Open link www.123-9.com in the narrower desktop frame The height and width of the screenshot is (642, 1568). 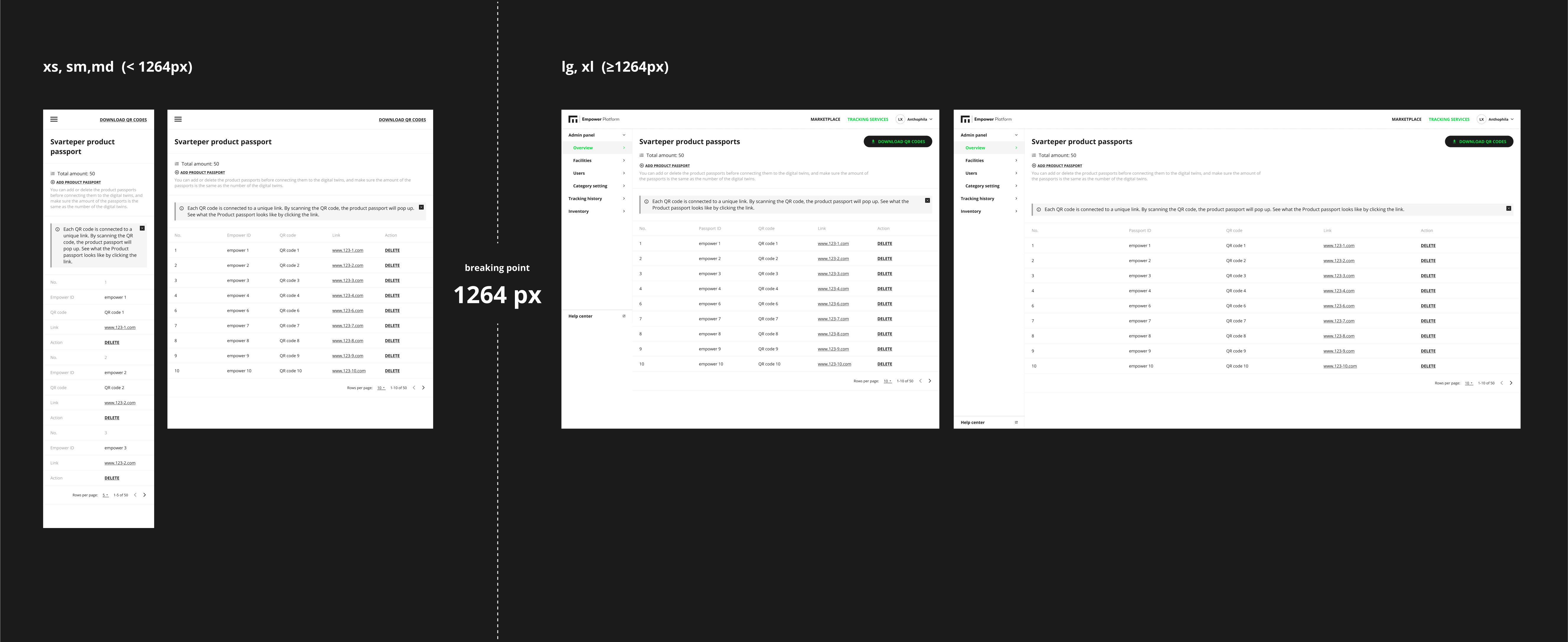tap(833, 349)
